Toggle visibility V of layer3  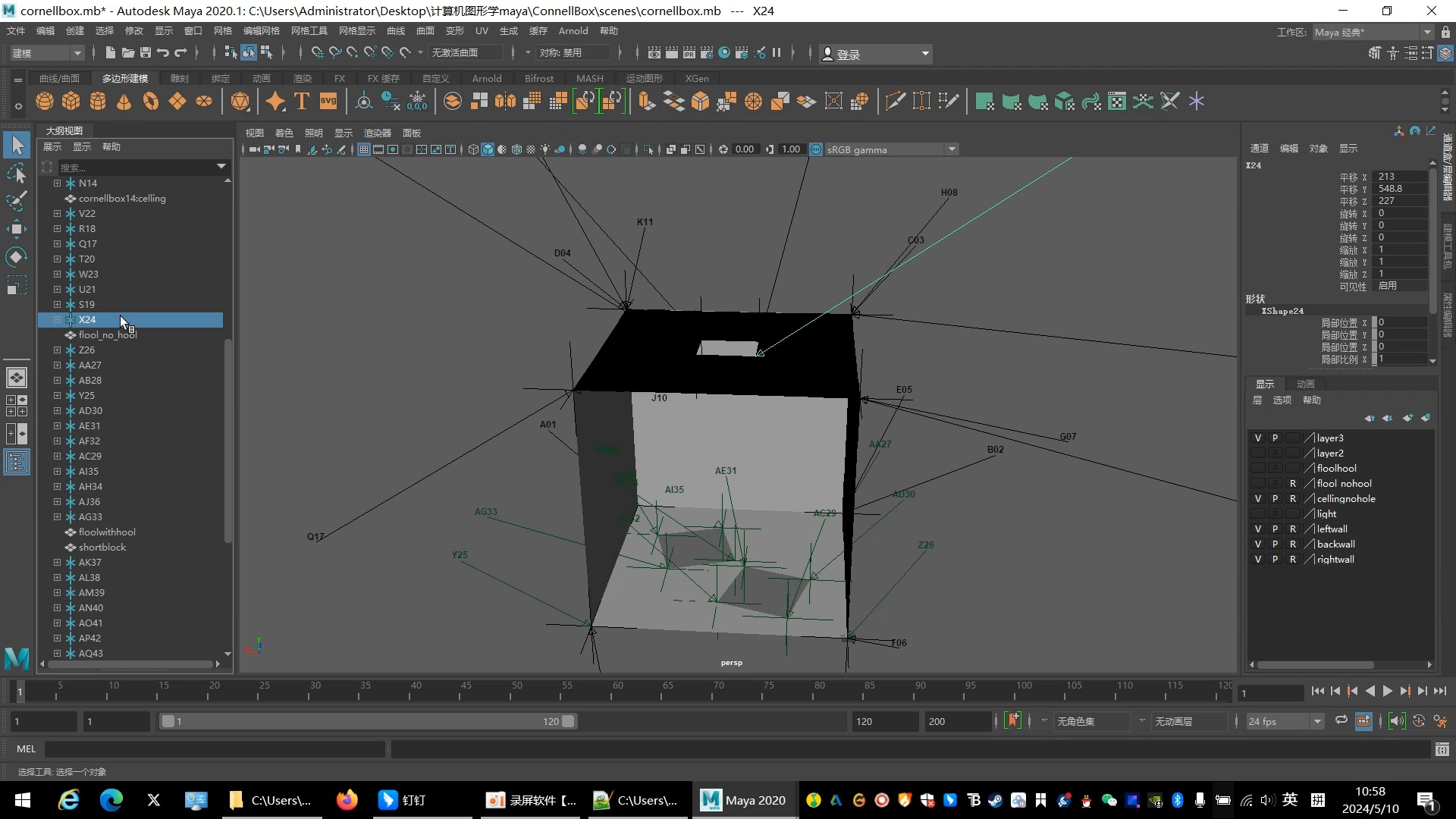pos(1258,438)
